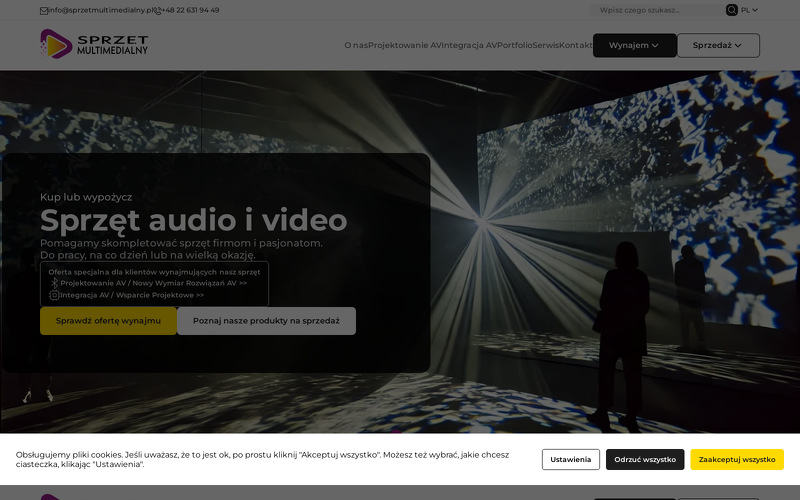Click the email envelope icon in top bar
Viewport: 800px width, 500px height.
[x=44, y=10]
